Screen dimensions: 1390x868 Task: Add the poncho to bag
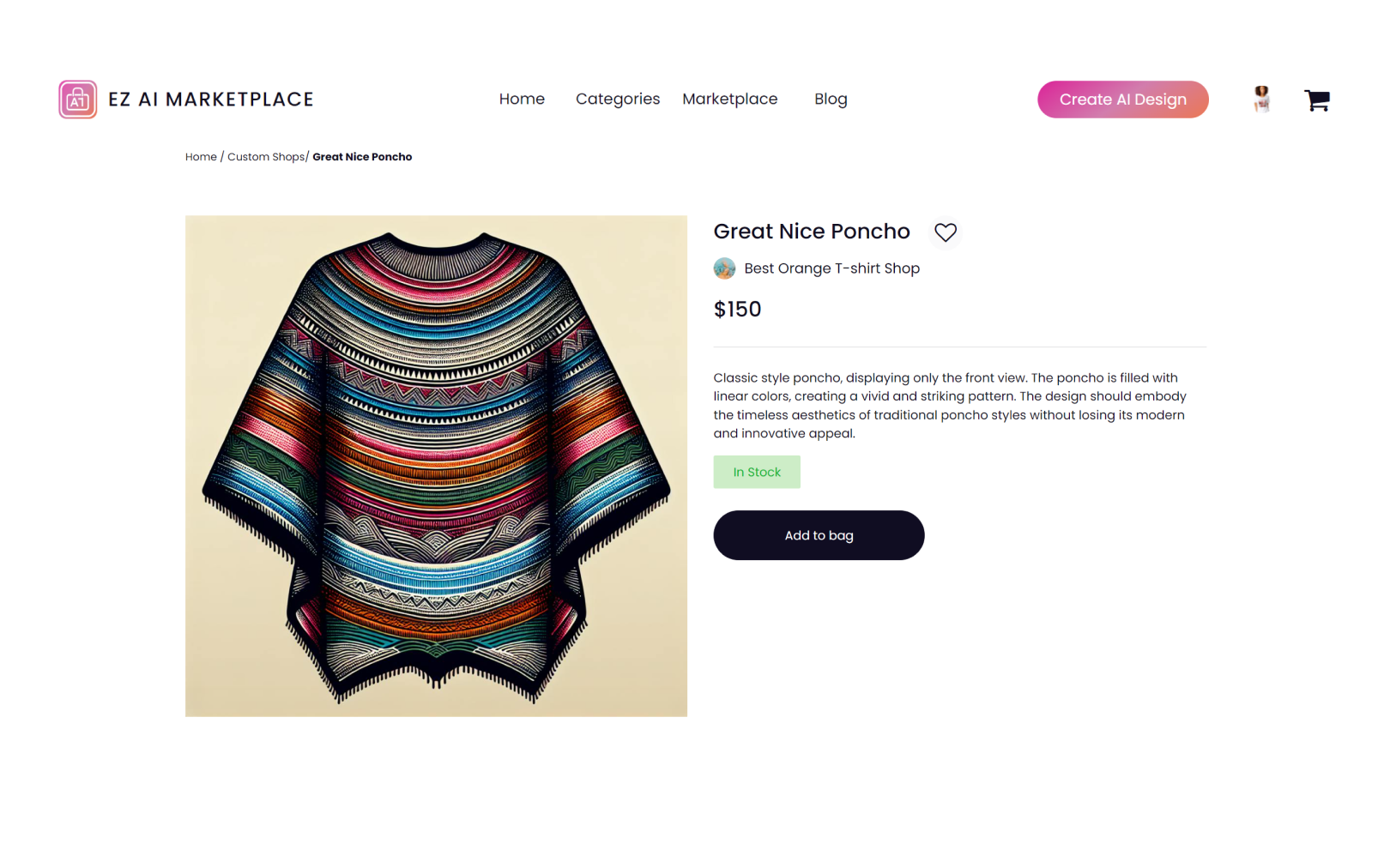818,535
